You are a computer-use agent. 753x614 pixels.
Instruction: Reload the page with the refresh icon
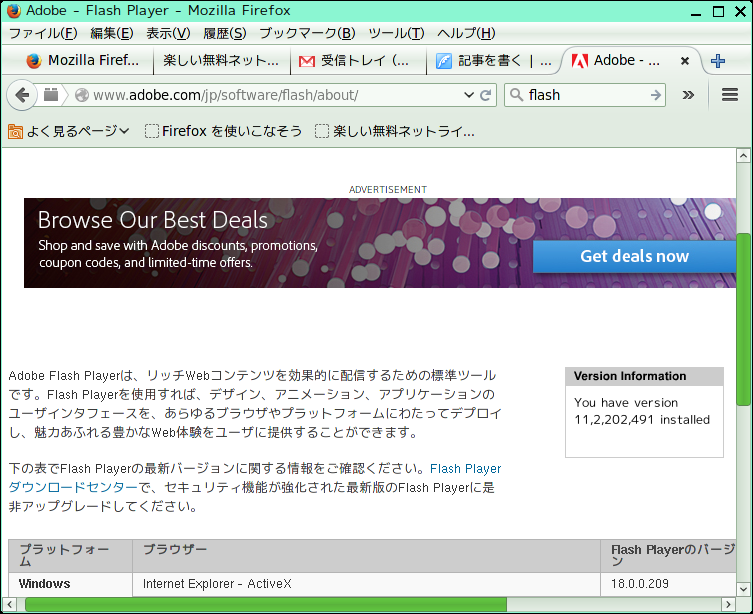486,95
